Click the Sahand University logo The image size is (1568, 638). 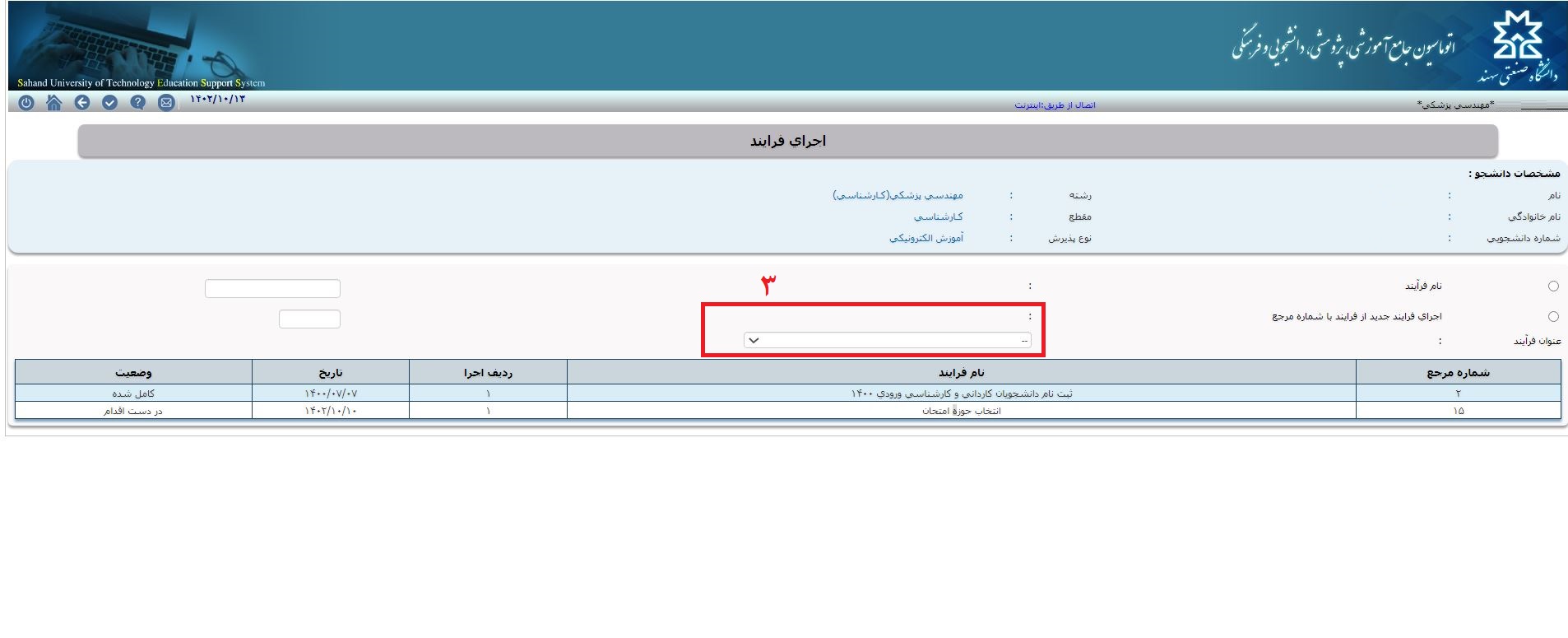(x=1518, y=48)
